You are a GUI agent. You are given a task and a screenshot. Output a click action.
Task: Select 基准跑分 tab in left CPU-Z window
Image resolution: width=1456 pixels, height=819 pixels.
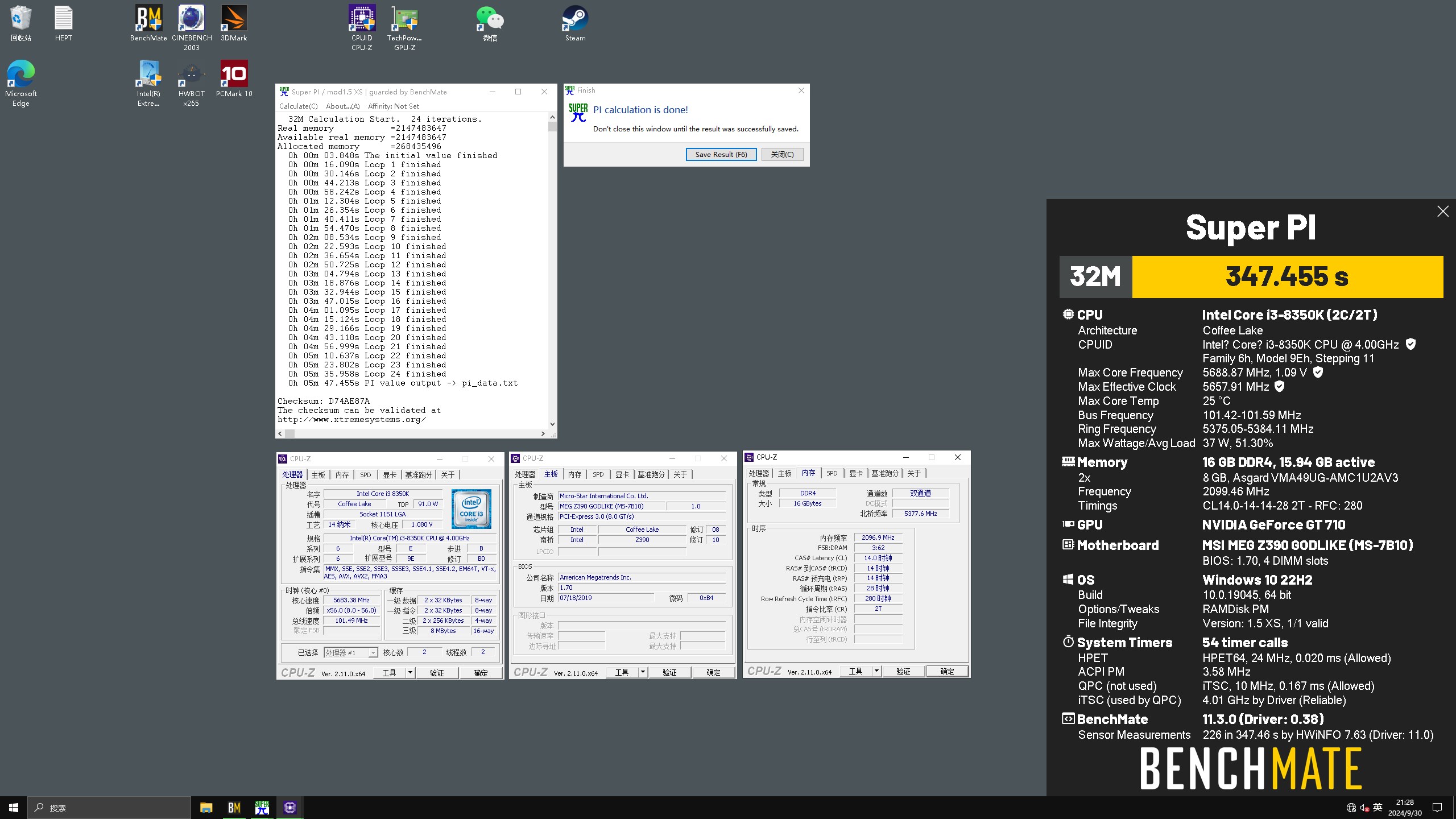419,475
